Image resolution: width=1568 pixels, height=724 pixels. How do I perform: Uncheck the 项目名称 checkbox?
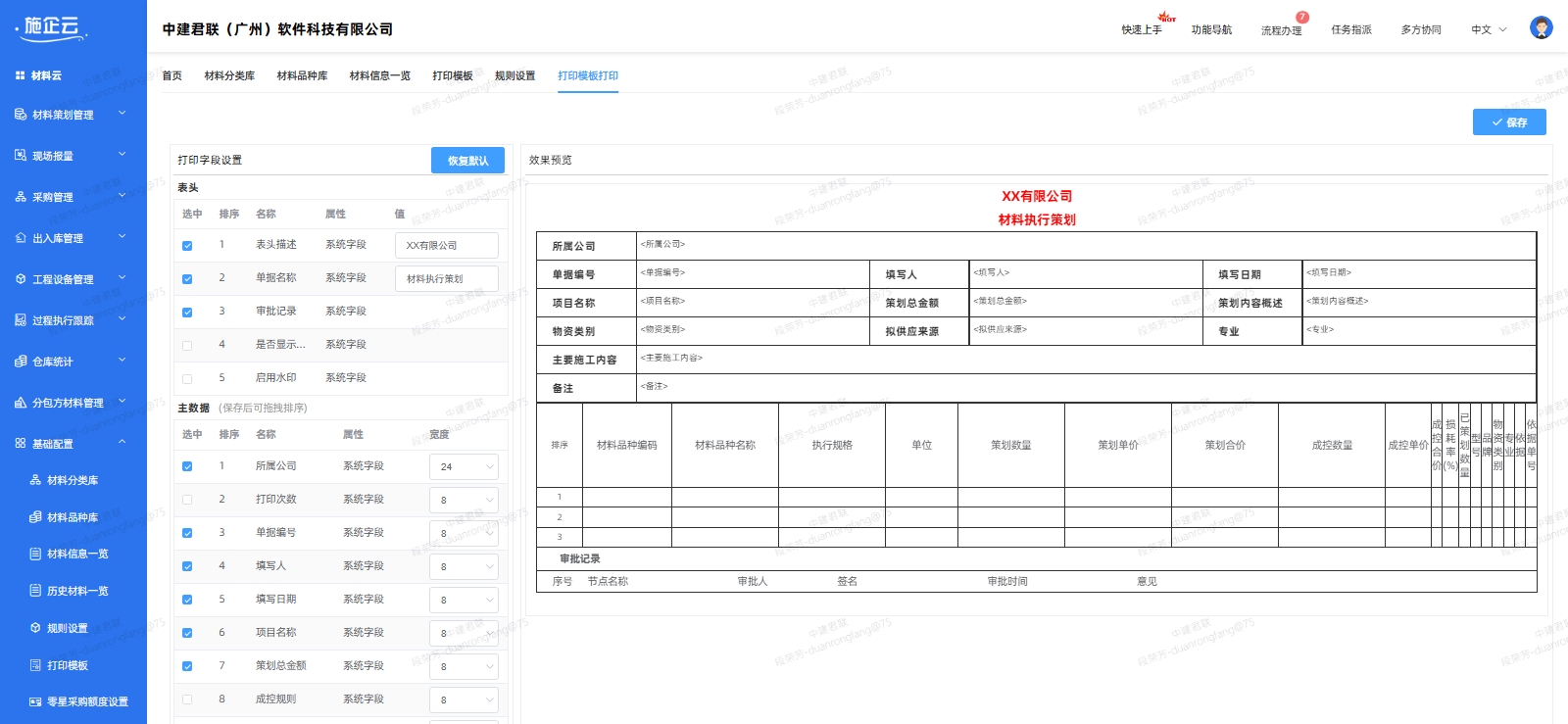(x=187, y=633)
